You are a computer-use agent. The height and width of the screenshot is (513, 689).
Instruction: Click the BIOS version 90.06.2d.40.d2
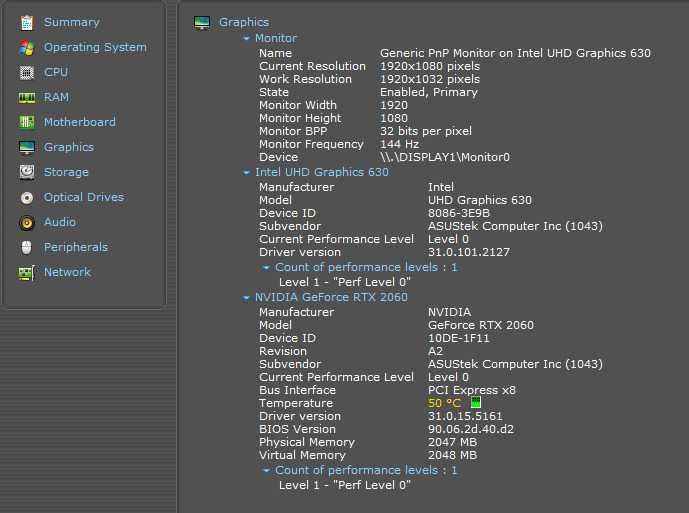[x=471, y=429]
